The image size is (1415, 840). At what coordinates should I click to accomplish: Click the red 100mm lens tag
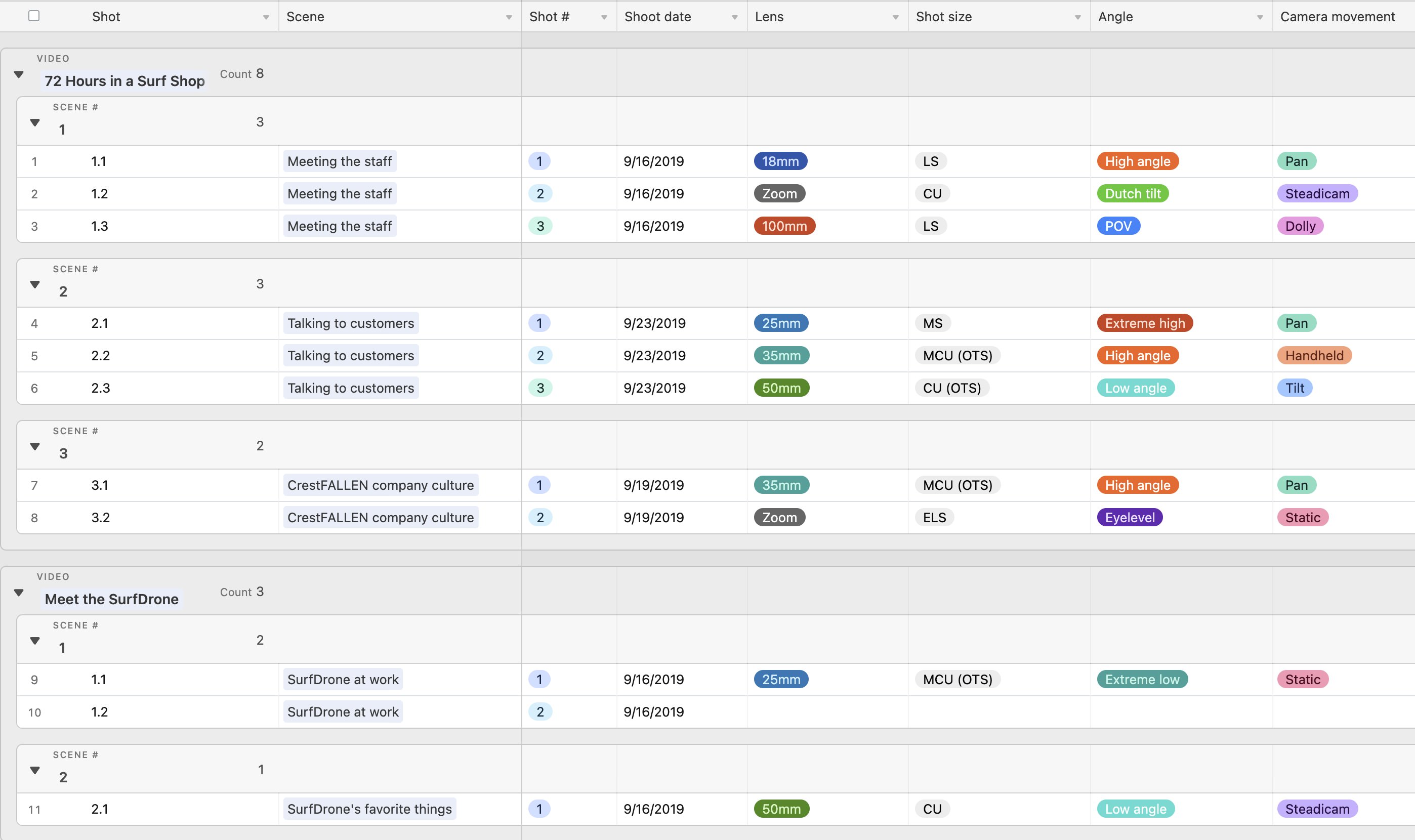pos(784,226)
